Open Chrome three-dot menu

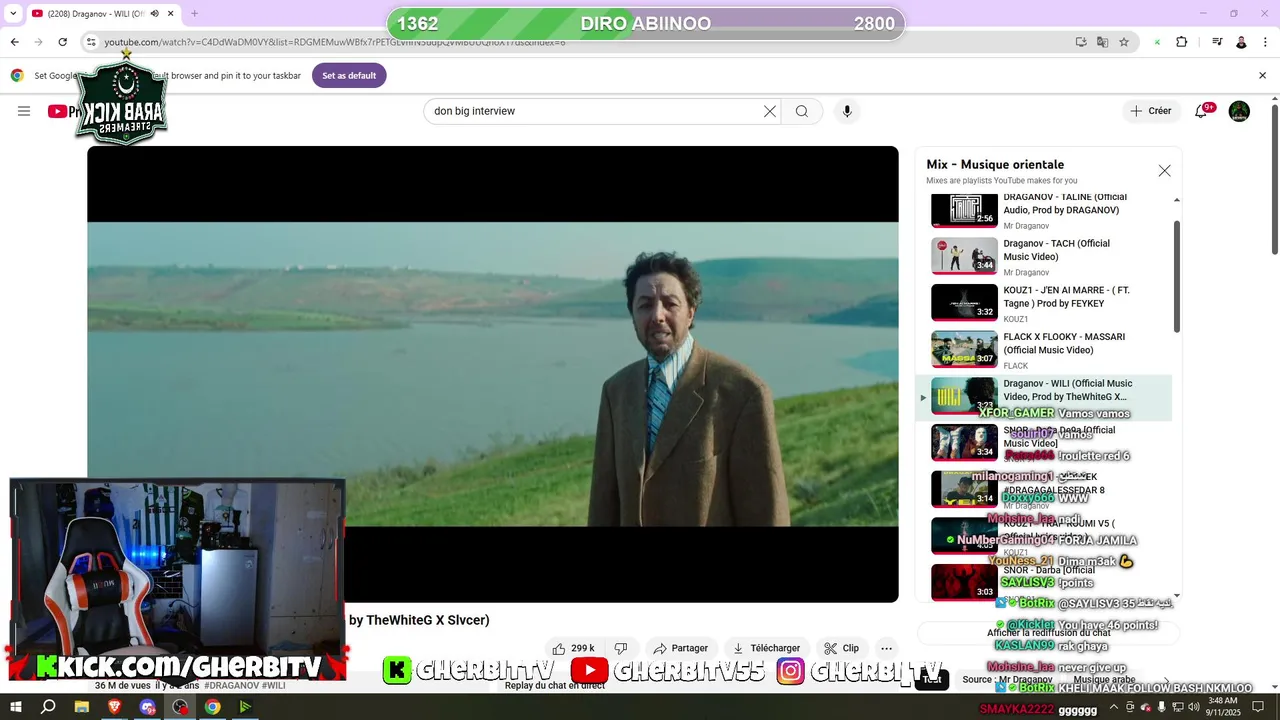point(1265,42)
